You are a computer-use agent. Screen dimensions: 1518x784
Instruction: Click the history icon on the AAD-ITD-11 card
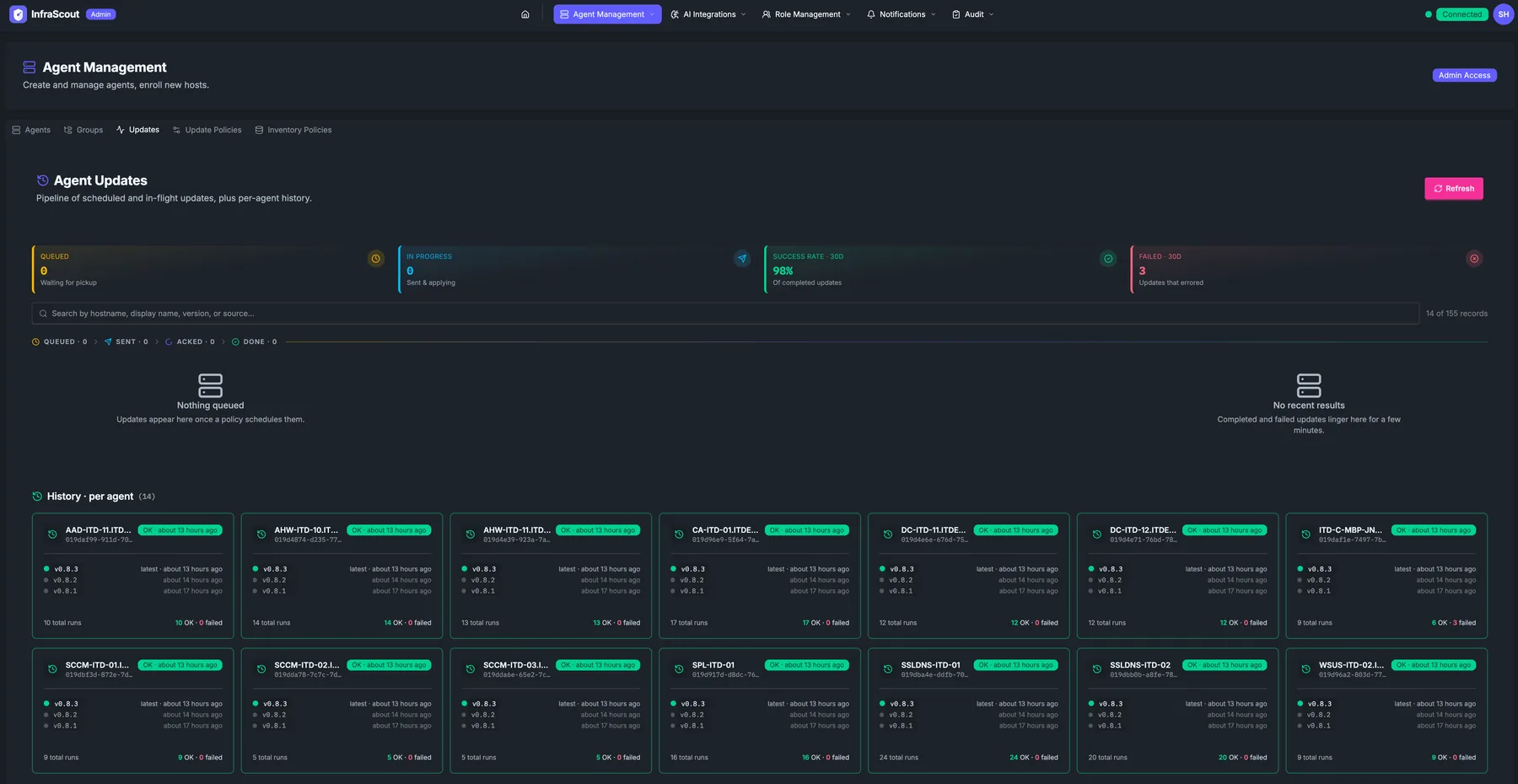point(52,534)
